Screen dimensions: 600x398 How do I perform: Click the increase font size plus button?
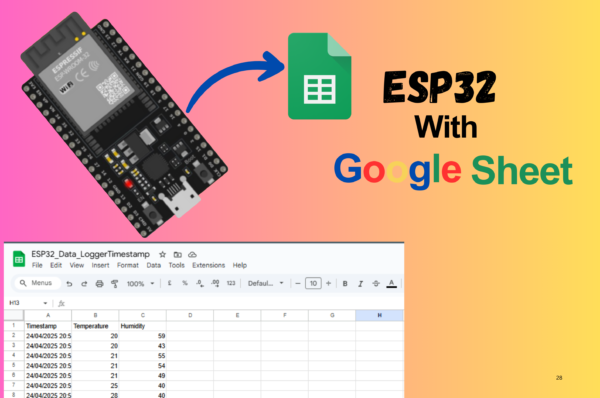point(328,284)
